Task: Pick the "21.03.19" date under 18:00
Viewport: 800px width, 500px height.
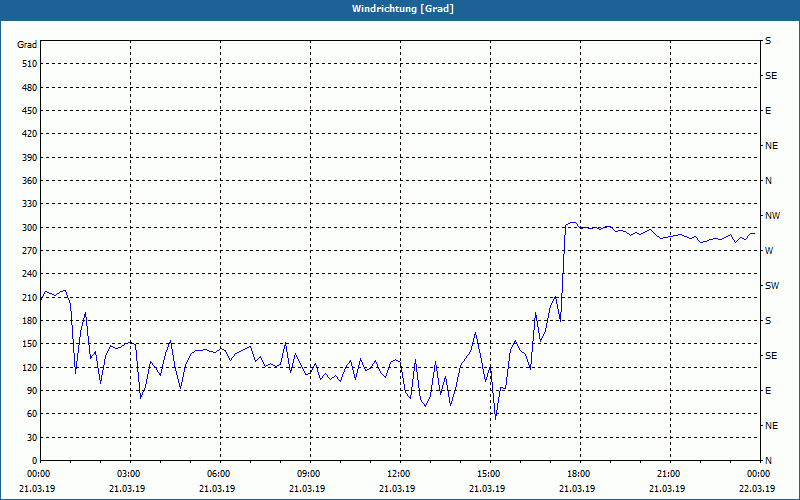Action: [x=577, y=489]
